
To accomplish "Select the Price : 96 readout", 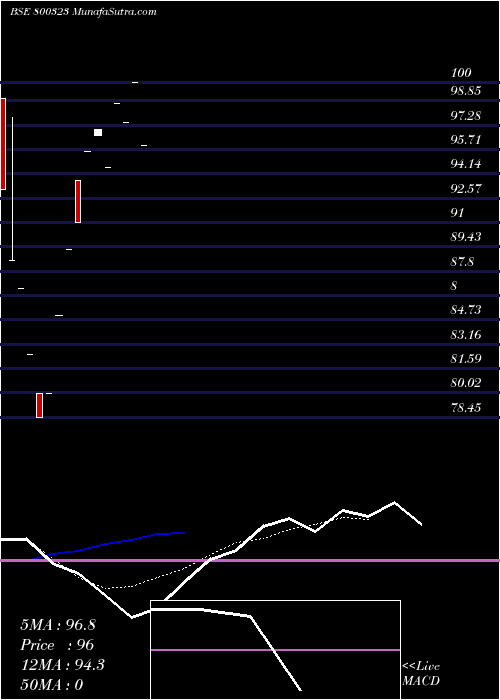I will [x=57, y=645].
